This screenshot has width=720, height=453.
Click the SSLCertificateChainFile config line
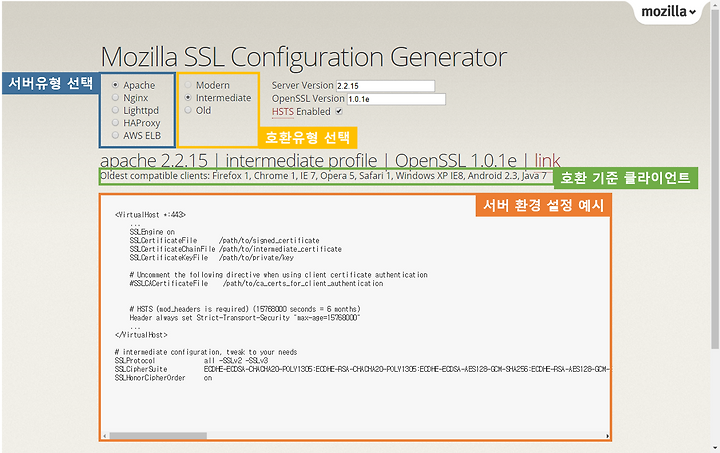pyautogui.click(x=236, y=249)
